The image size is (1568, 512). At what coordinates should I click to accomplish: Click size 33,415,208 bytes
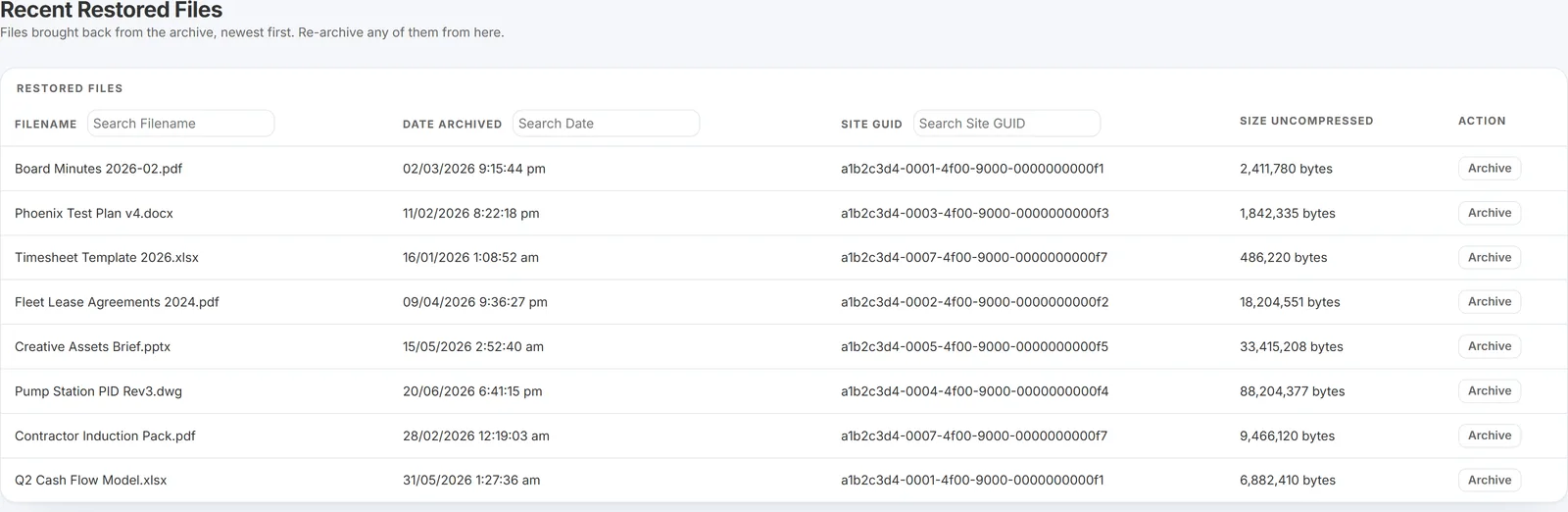(1292, 346)
